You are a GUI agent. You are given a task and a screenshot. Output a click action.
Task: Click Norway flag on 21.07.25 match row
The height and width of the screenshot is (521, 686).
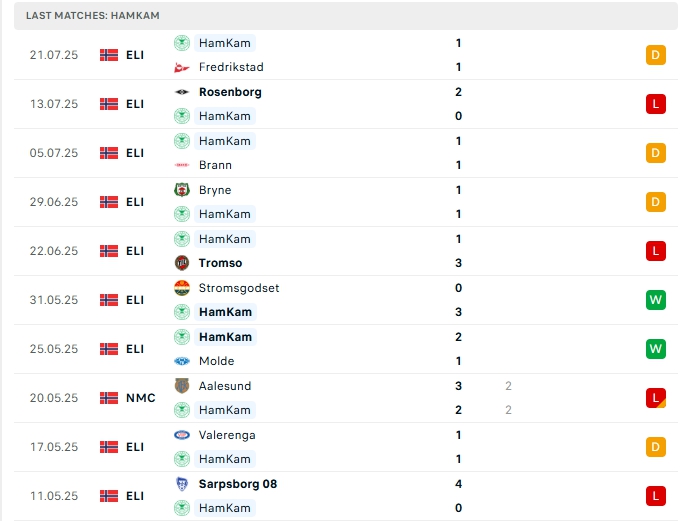[x=109, y=55]
